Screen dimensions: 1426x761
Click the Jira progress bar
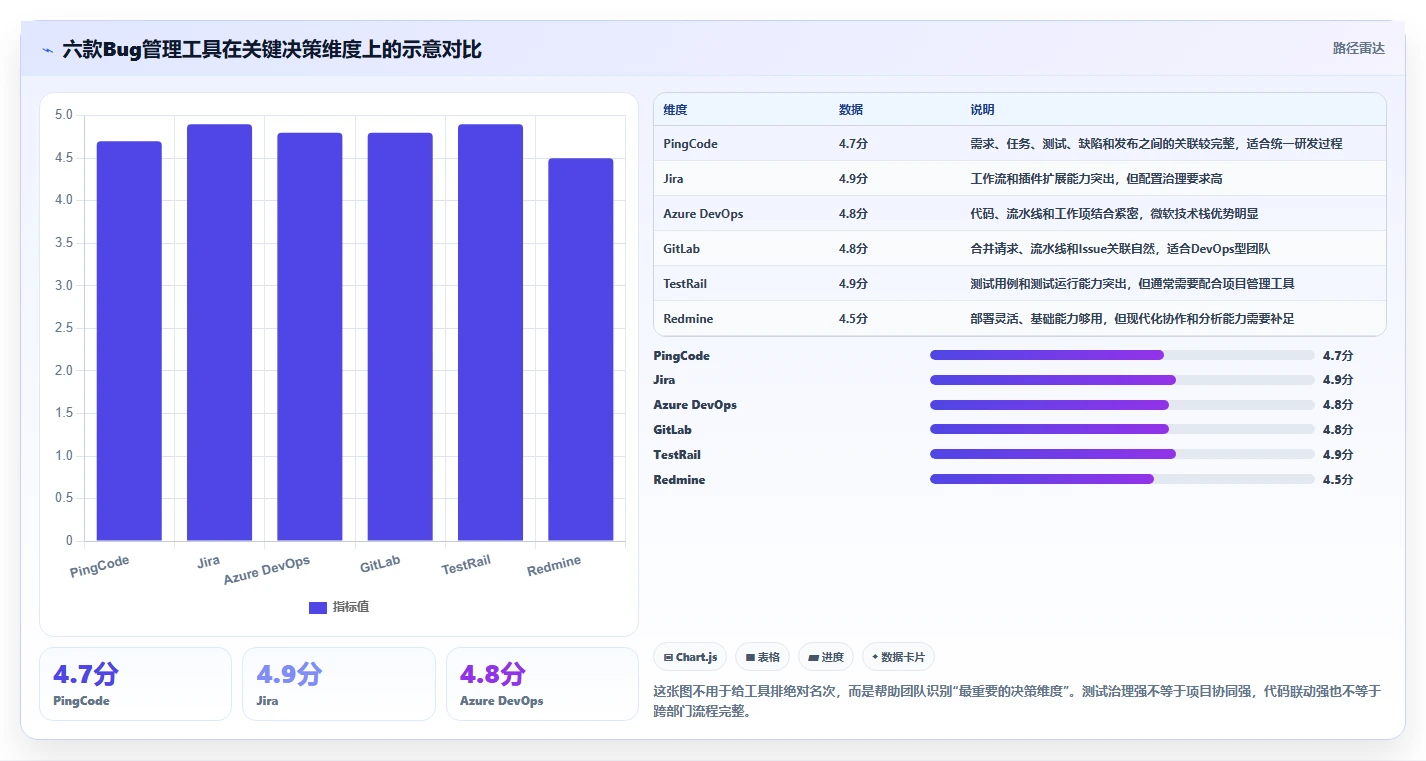1122,380
